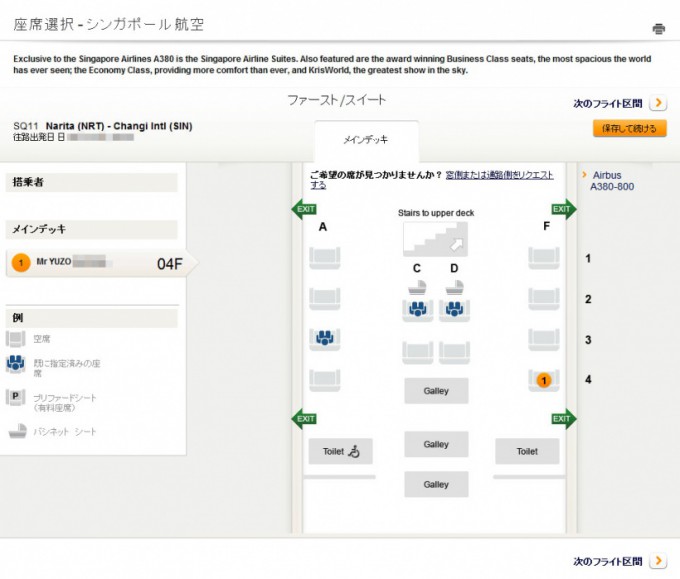Click occupied seat 2D
The height and width of the screenshot is (579, 680).
coord(454,310)
